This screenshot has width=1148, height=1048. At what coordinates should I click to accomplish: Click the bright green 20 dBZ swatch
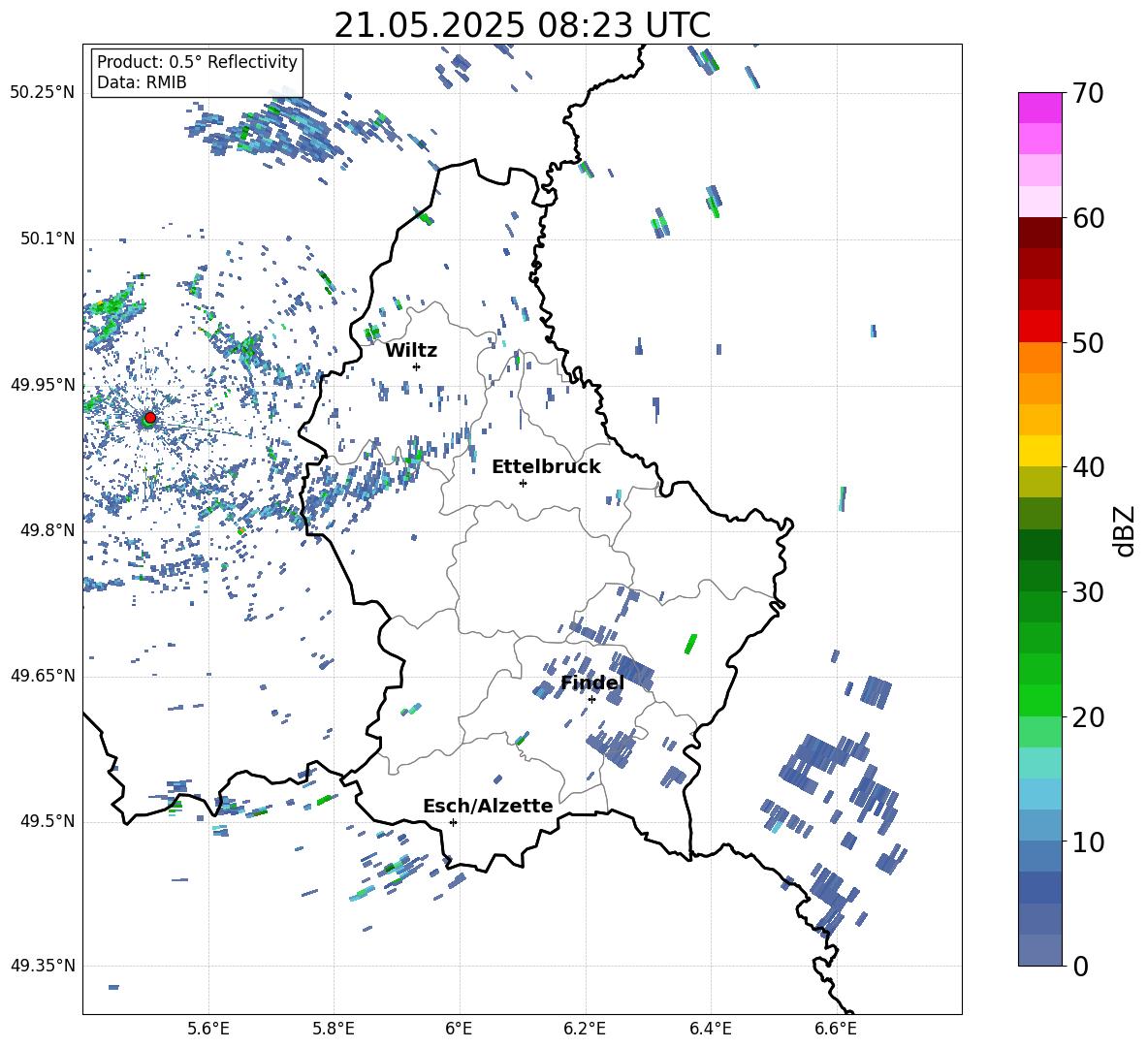click(1040, 700)
